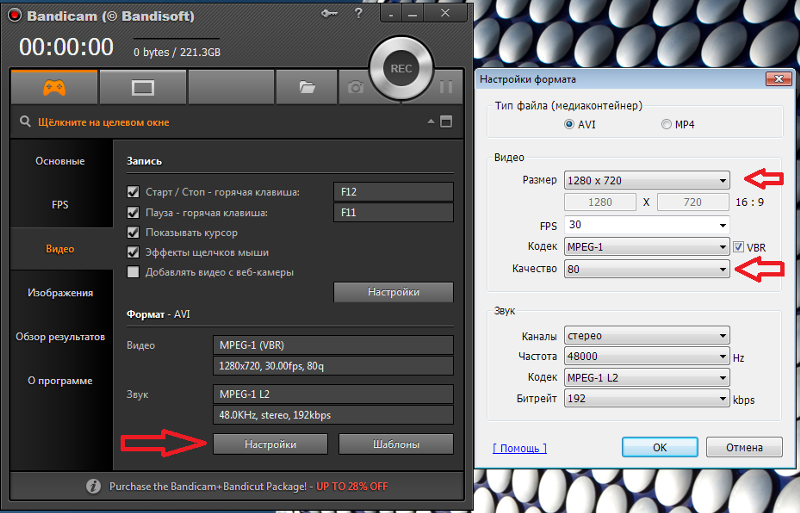The height and width of the screenshot is (513, 800).
Task: Open the output folder icon
Action: tap(307, 88)
